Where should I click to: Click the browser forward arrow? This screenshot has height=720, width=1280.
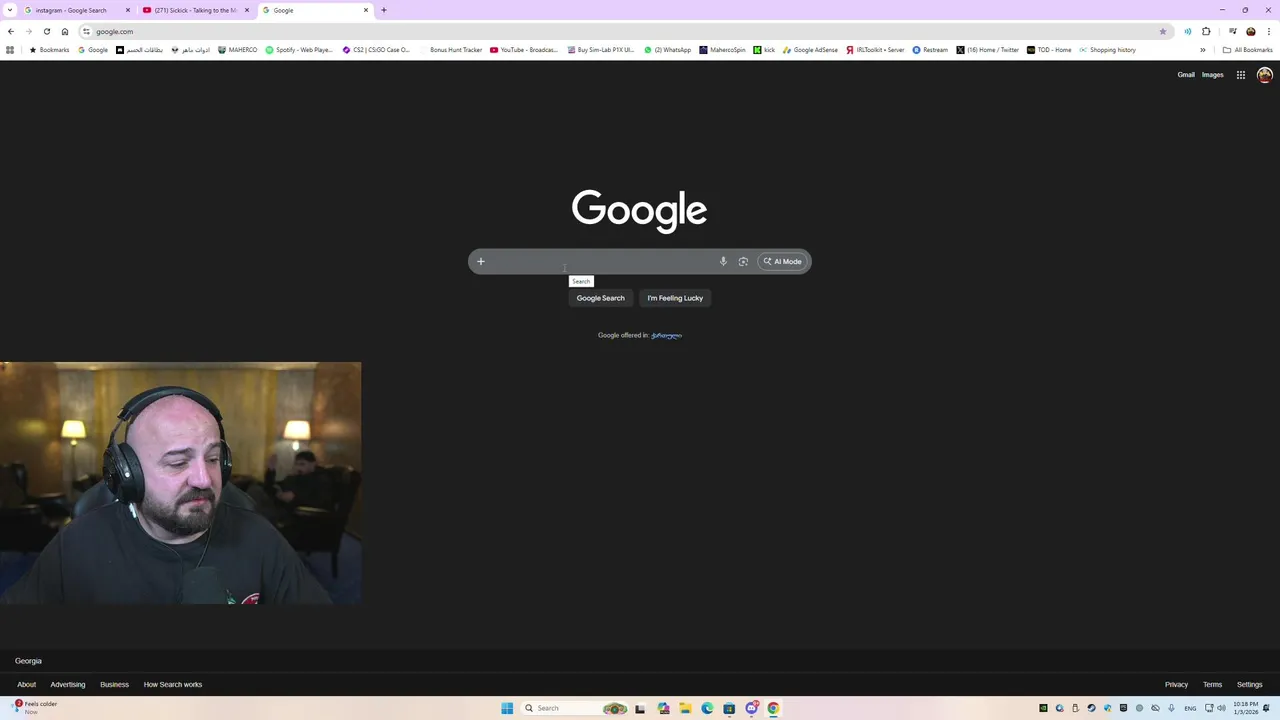pyautogui.click(x=29, y=31)
